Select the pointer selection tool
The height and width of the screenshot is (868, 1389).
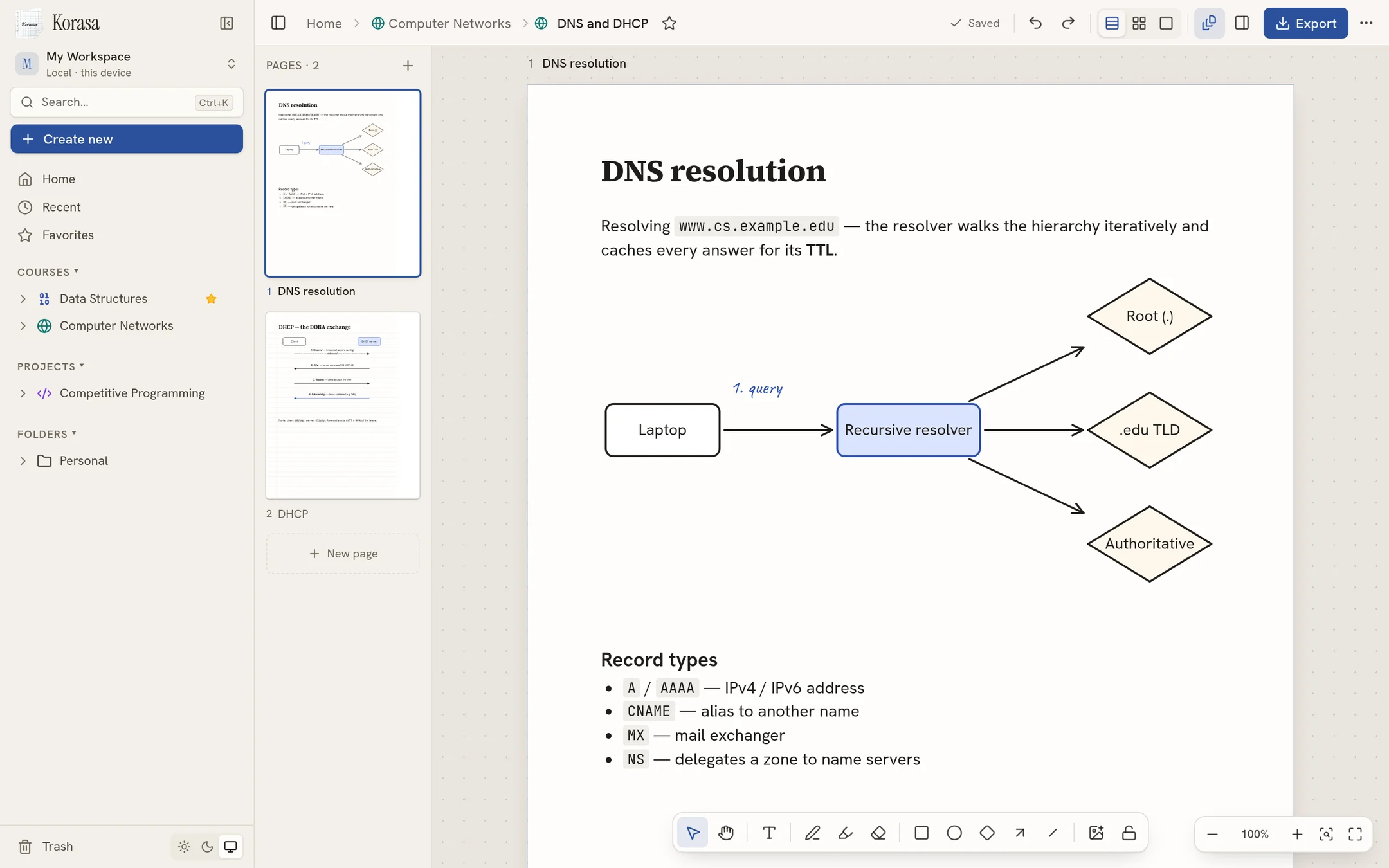(x=693, y=833)
